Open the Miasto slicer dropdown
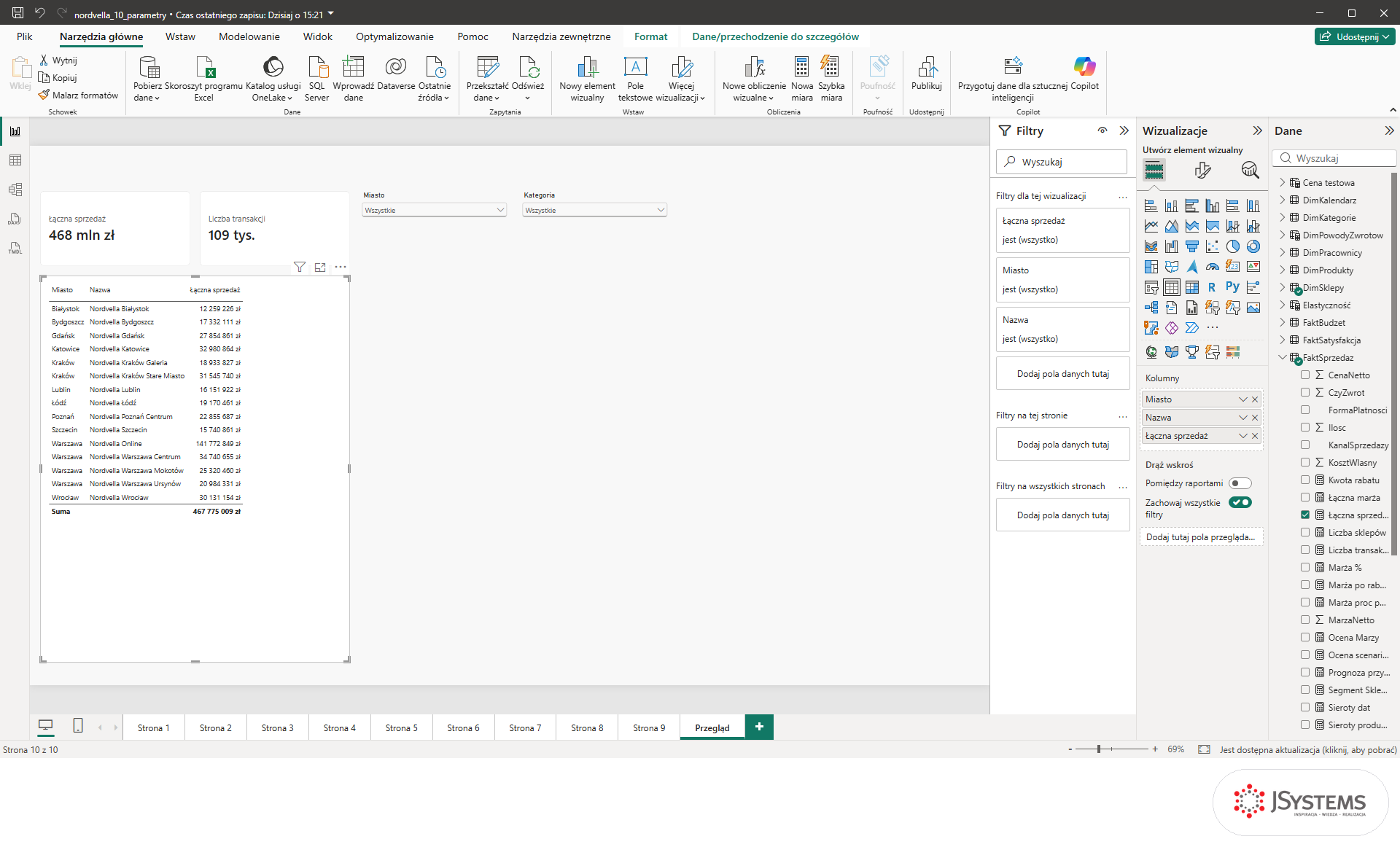The height and width of the screenshot is (847, 1400). 435,210
